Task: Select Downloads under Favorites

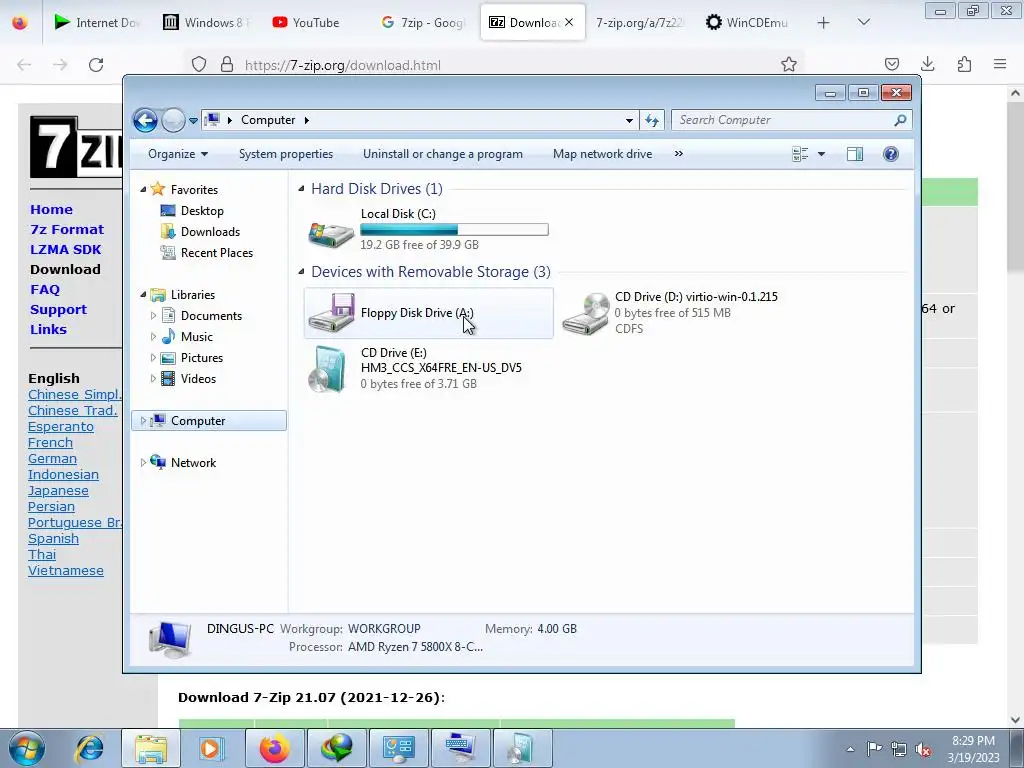Action: pyautogui.click(x=210, y=232)
